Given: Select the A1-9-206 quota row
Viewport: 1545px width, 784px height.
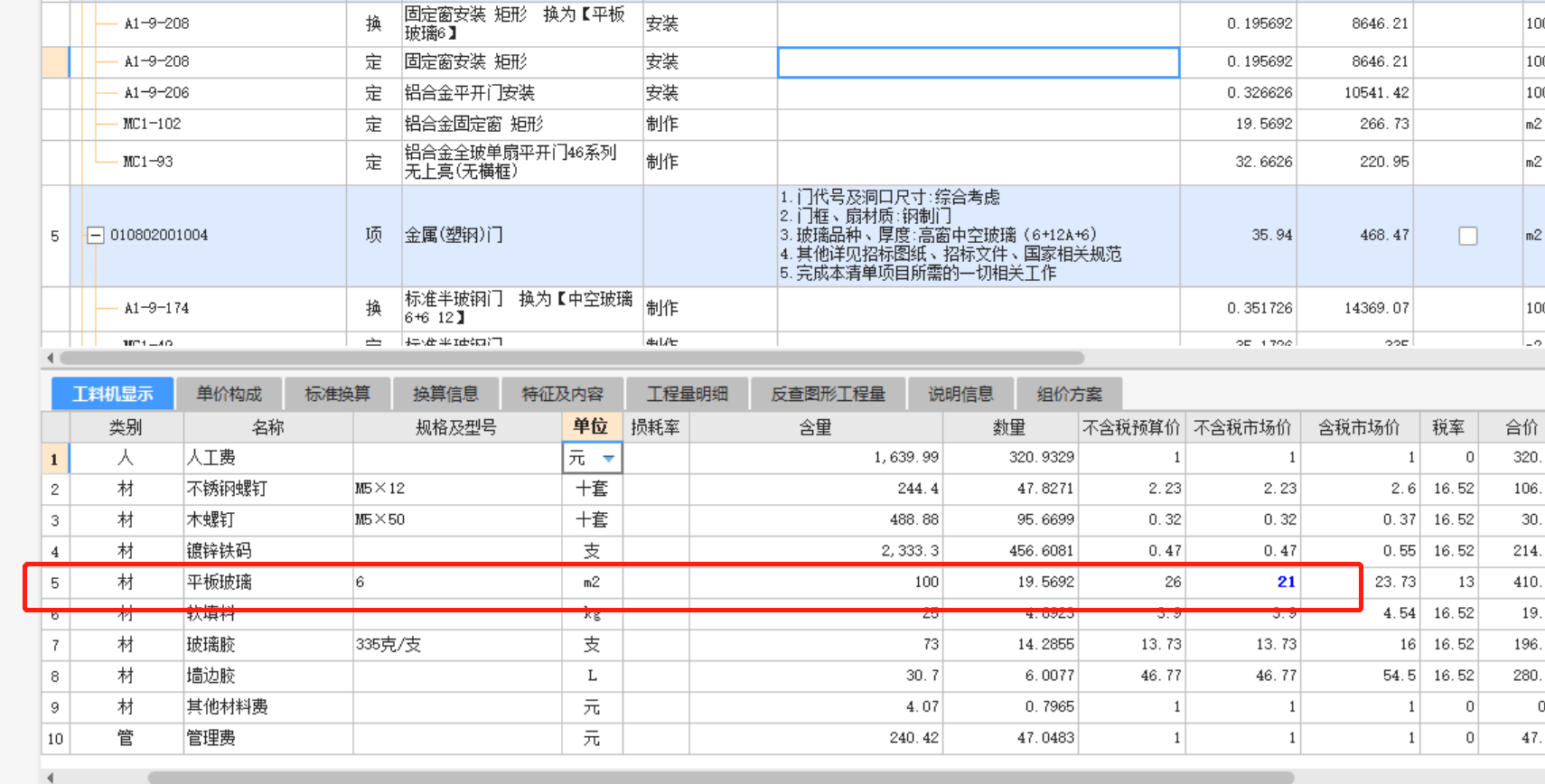Looking at the screenshot, I should coord(156,93).
